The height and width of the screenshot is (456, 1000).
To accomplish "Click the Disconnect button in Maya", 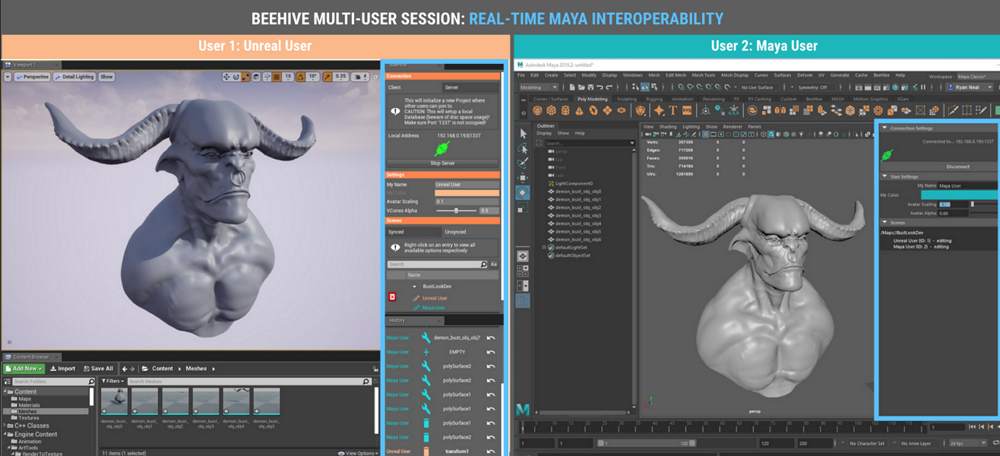I will (x=958, y=167).
